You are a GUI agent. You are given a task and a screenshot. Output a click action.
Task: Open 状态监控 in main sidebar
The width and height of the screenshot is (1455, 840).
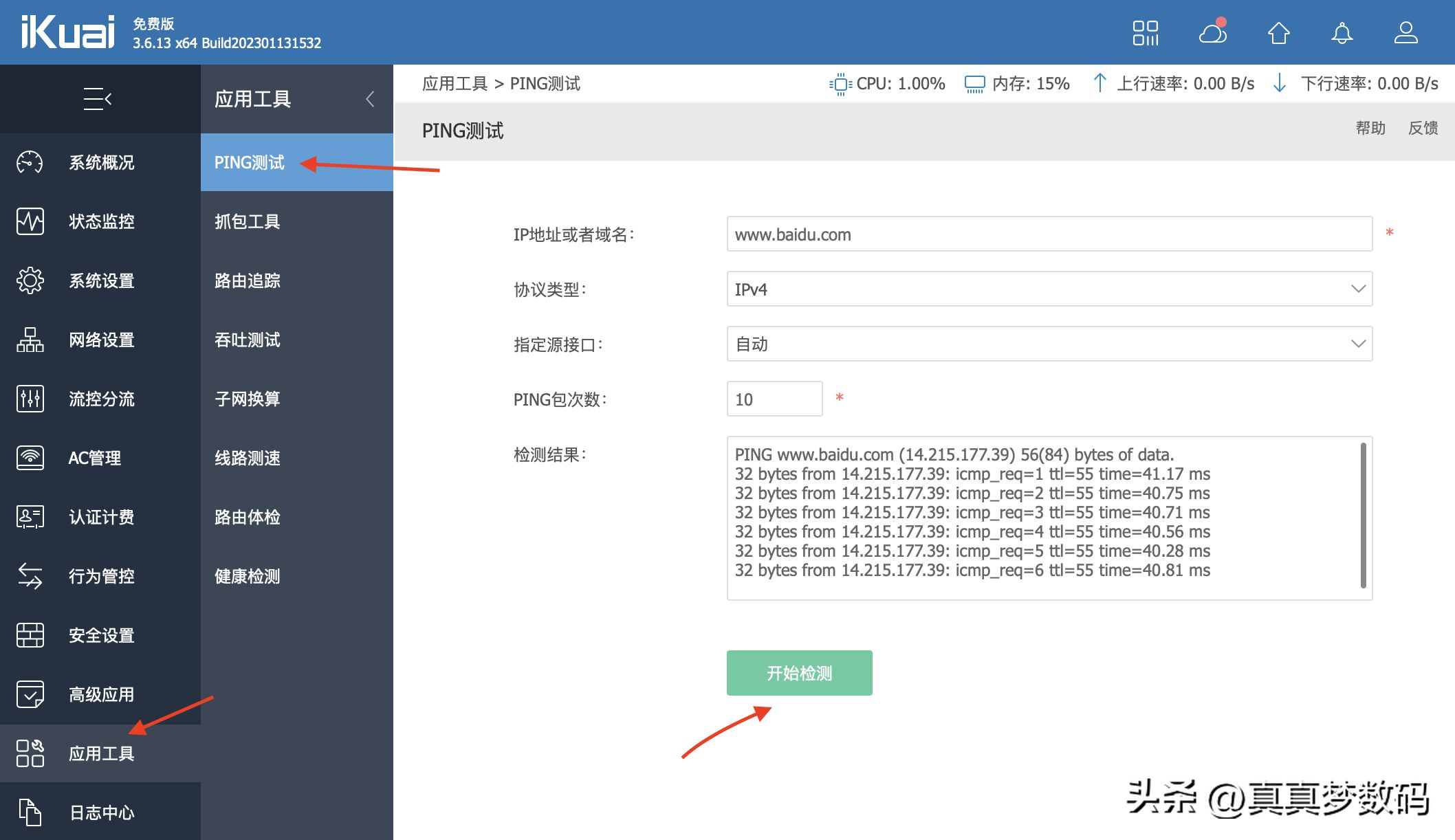[100, 221]
